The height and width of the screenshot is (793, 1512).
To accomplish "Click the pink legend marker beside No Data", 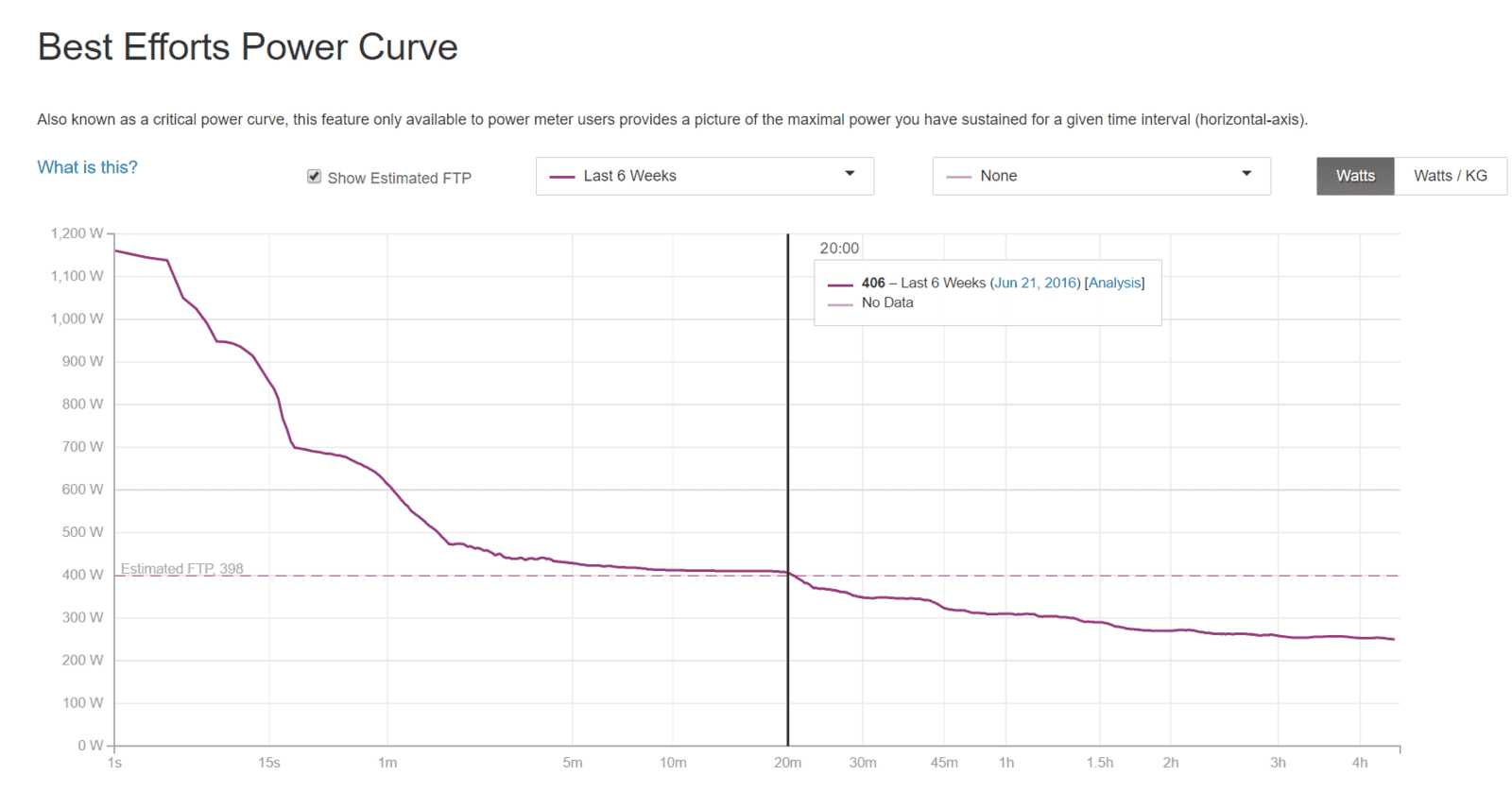I will coord(840,304).
